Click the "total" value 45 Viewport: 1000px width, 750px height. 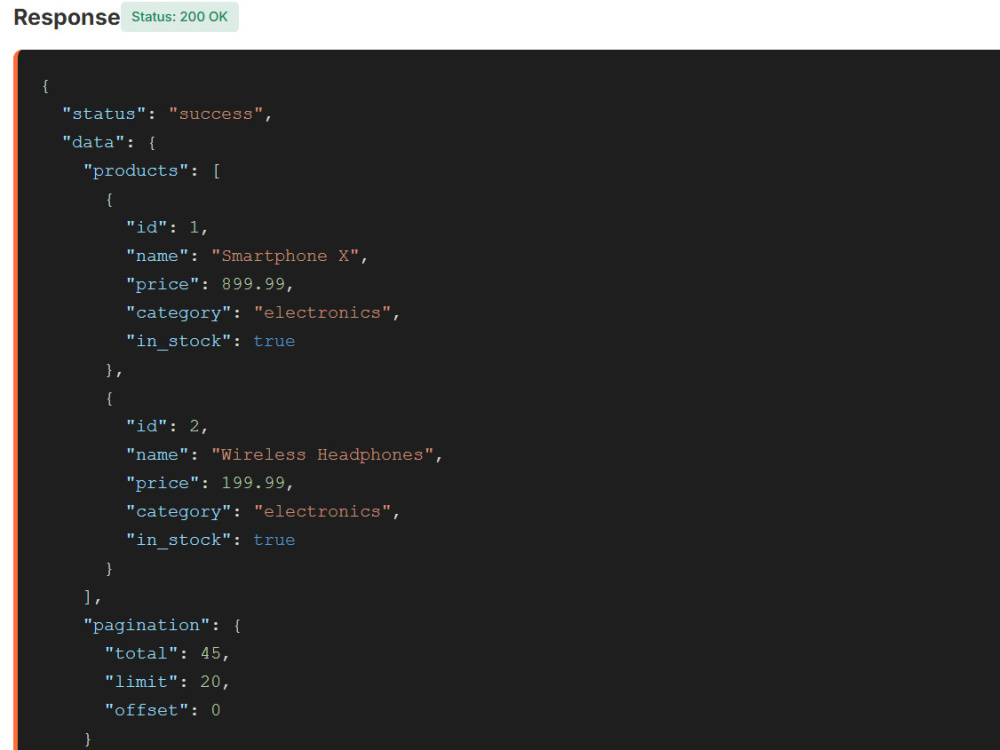click(x=210, y=653)
